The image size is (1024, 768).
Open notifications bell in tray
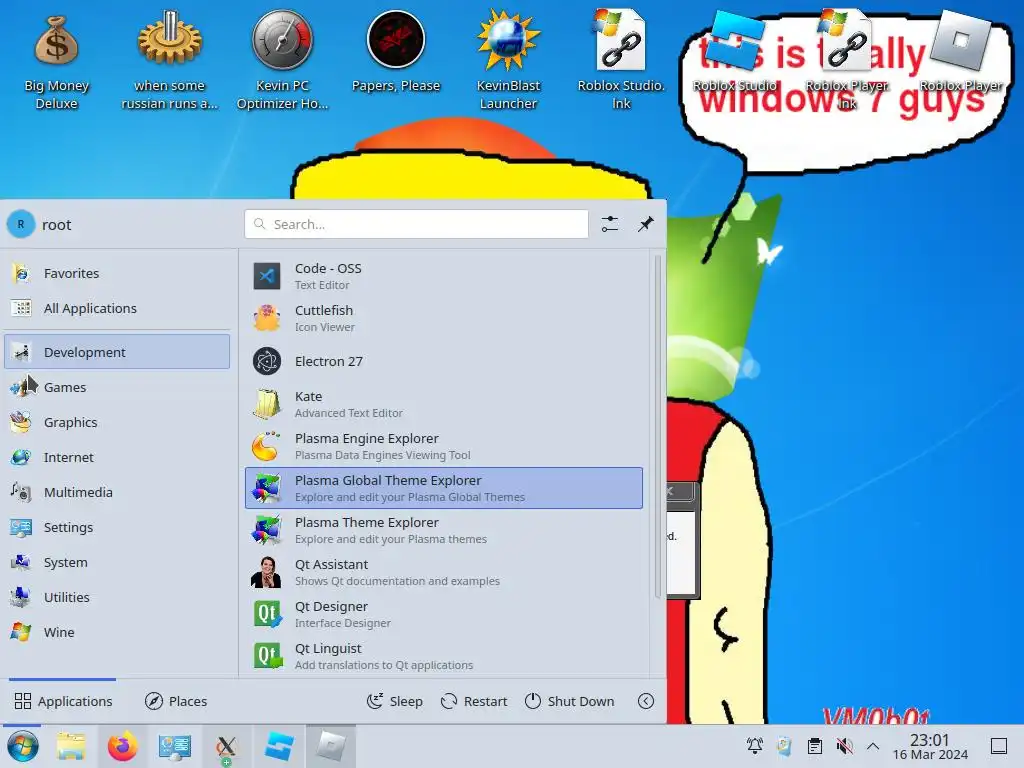754,745
